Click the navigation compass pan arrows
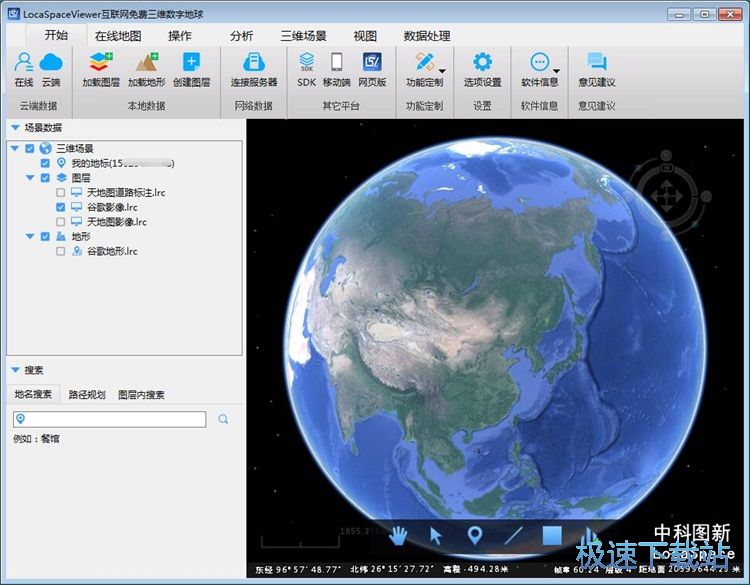 666,196
